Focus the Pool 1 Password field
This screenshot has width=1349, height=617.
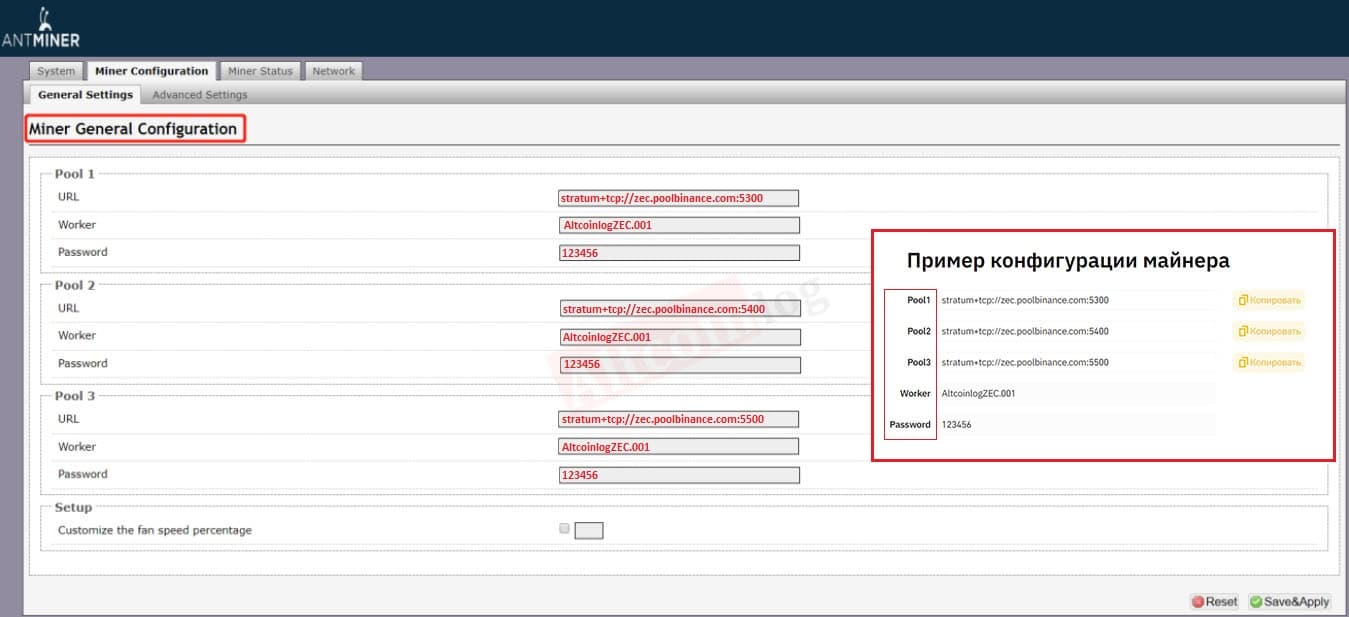click(x=679, y=253)
